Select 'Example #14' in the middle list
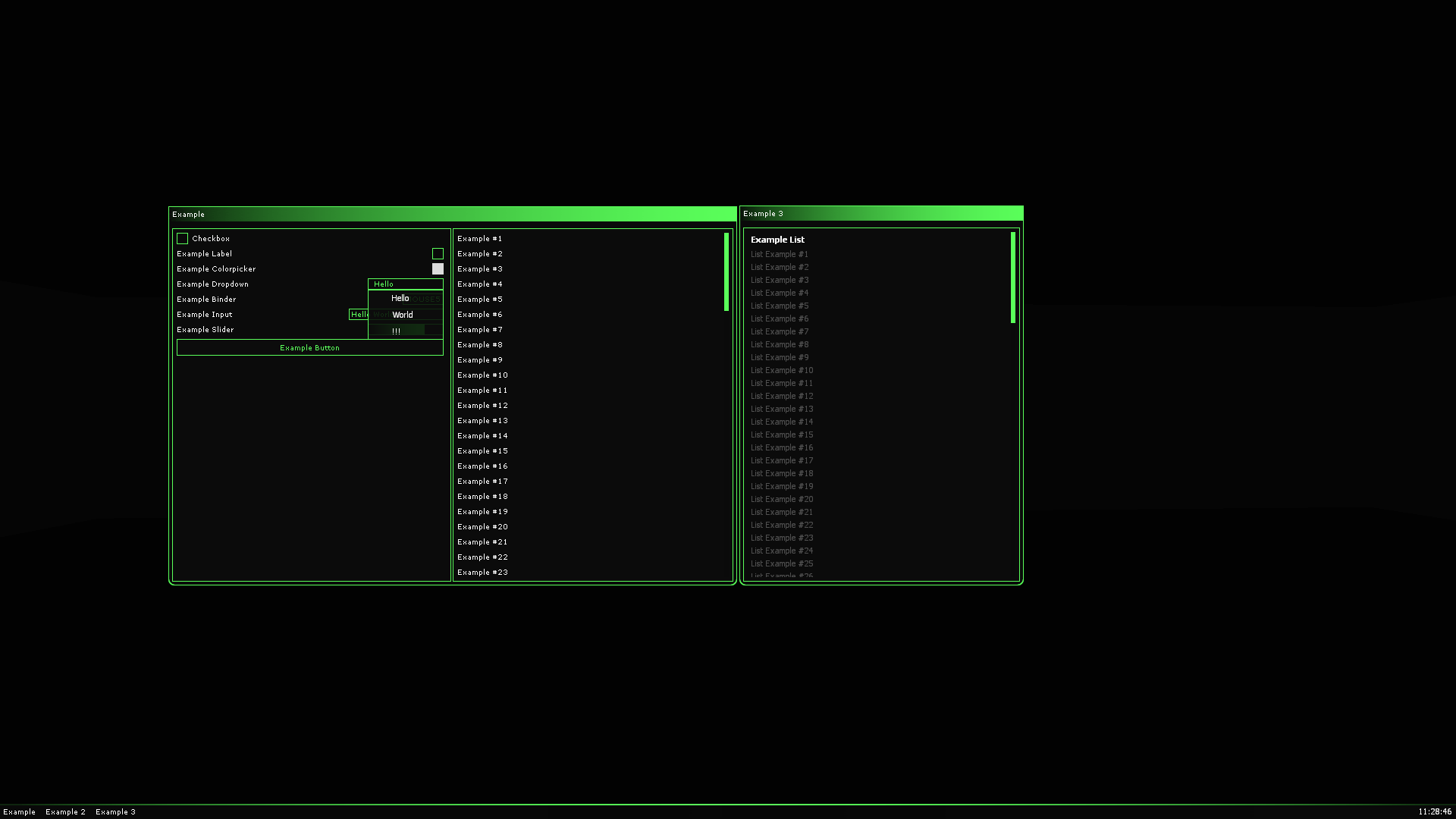This screenshot has width=1456, height=819. coord(482,435)
